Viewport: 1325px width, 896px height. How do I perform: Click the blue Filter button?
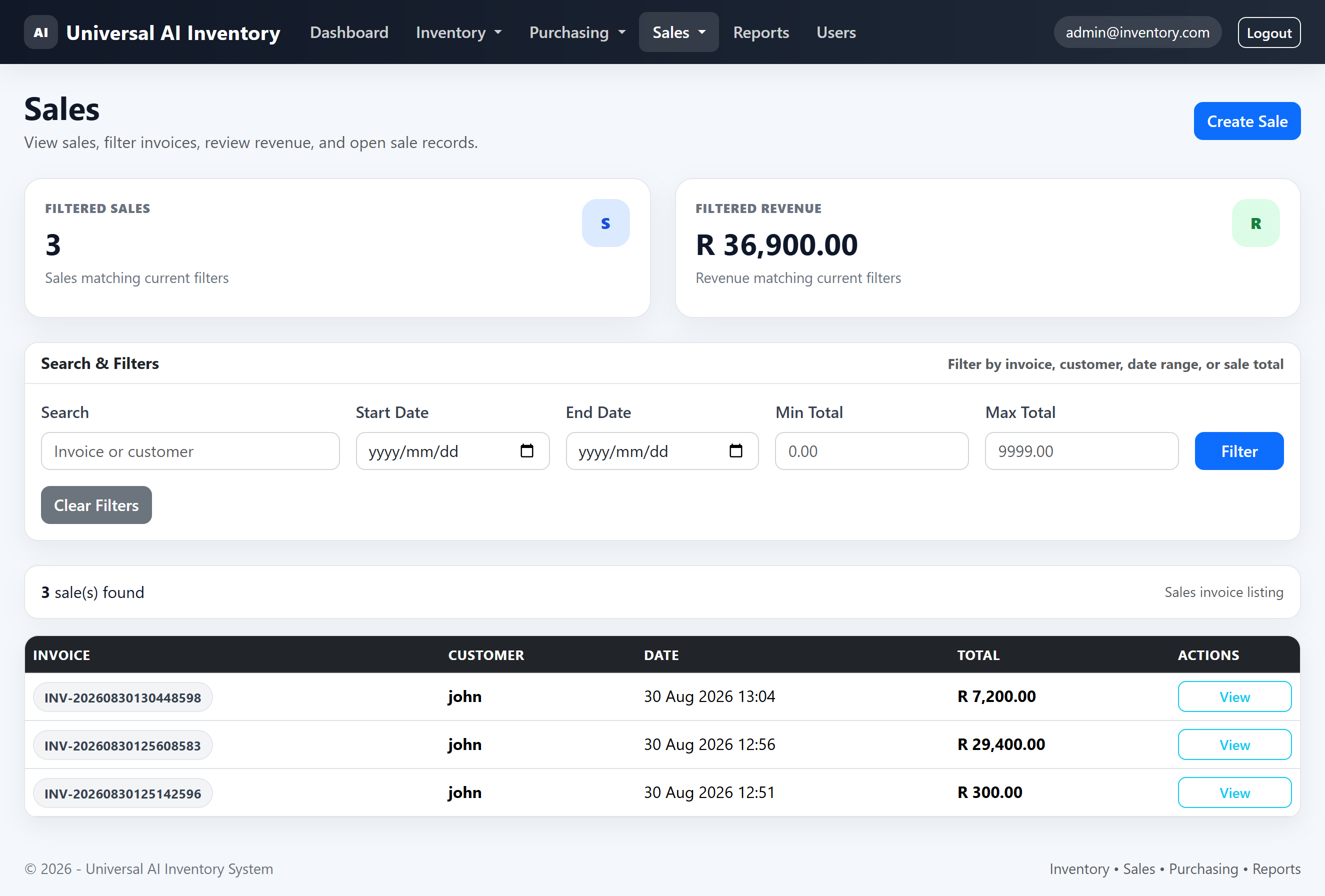click(1239, 451)
